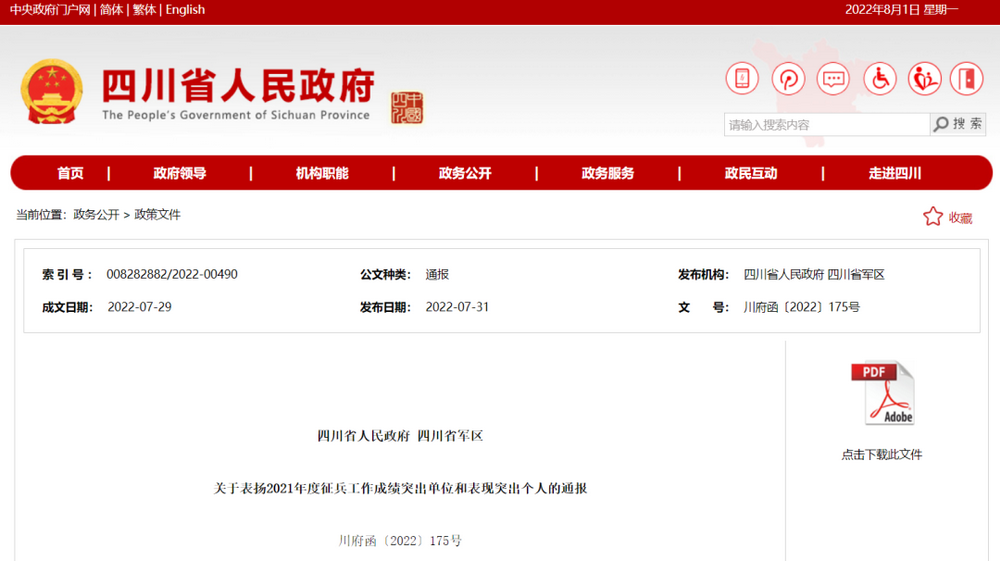Screen dimensions: 1000x561
Task: Open the 首页 home menu
Action: (70, 173)
